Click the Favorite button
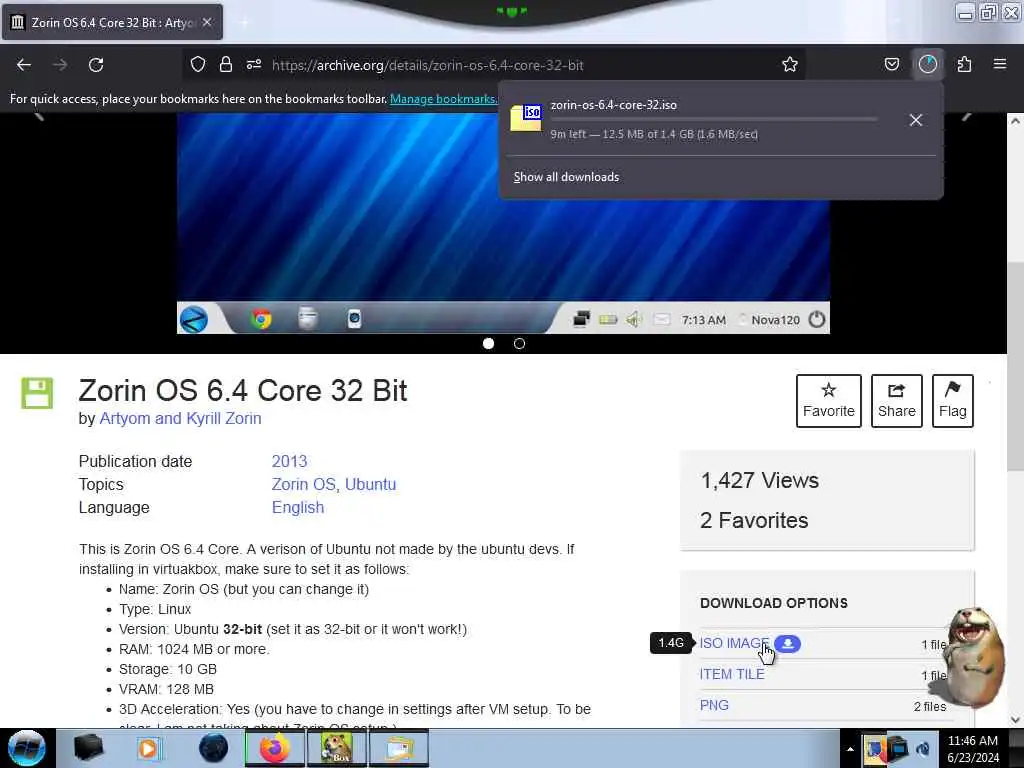1024x768 pixels. point(829,401)
